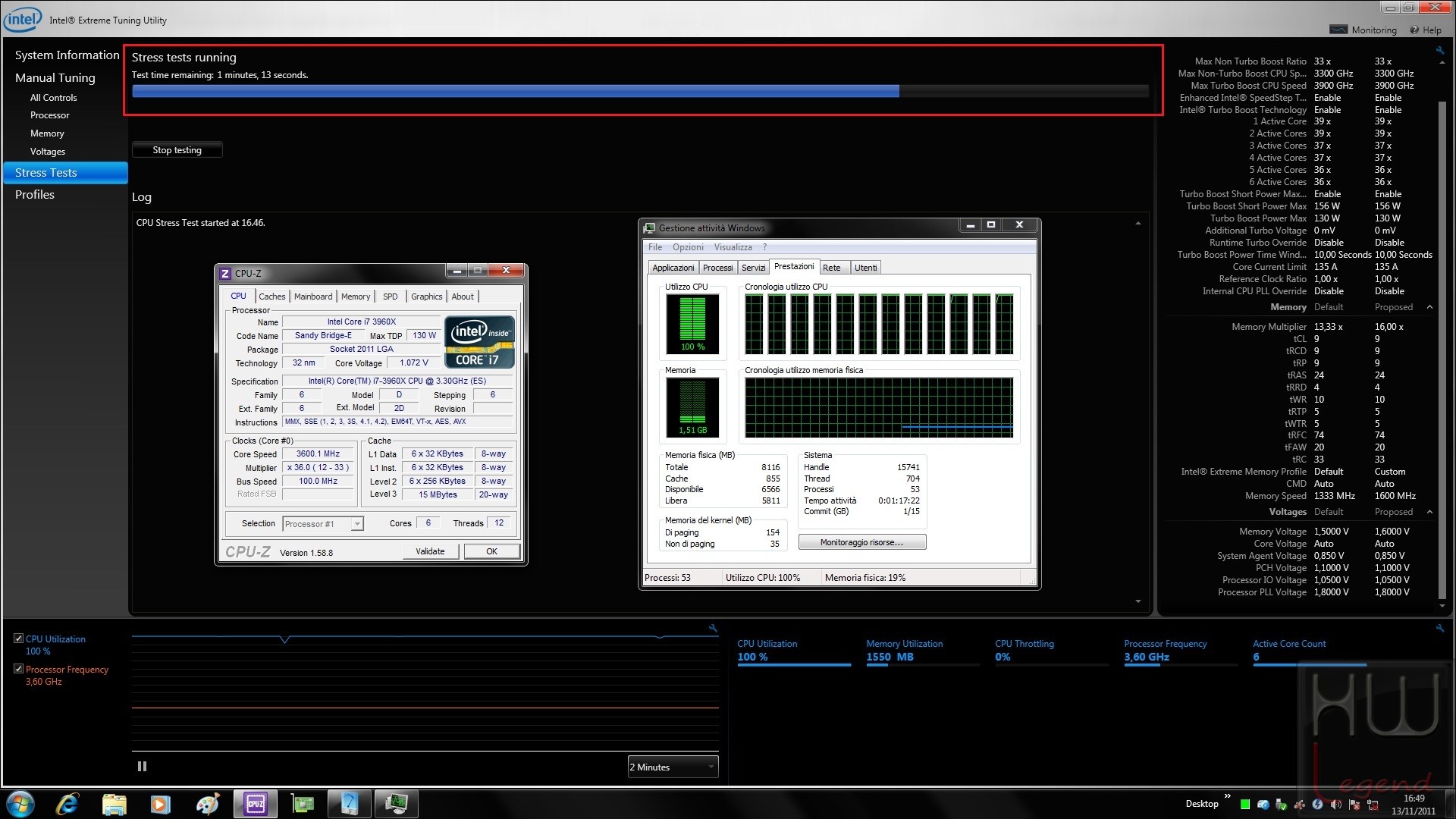Expand Desktop toolbar chevron on taskbar
The image size is (1456, 819).
click(x=1228, y=795)
